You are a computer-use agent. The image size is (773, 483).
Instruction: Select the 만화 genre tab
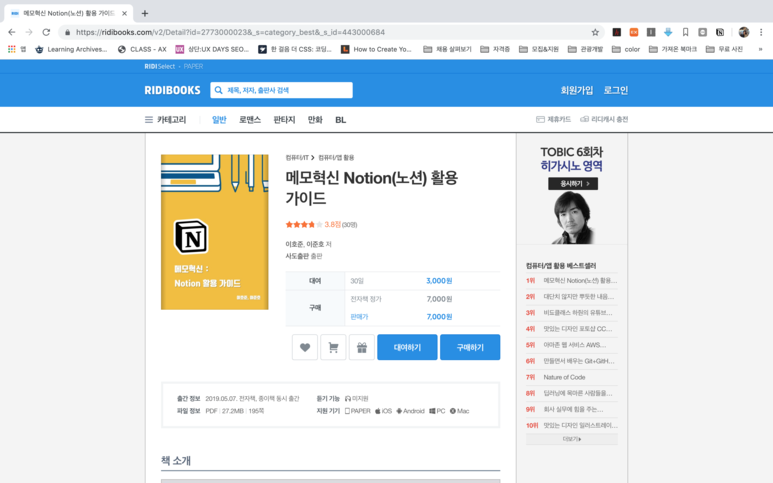pyautogui.click(x=315, y=120)
